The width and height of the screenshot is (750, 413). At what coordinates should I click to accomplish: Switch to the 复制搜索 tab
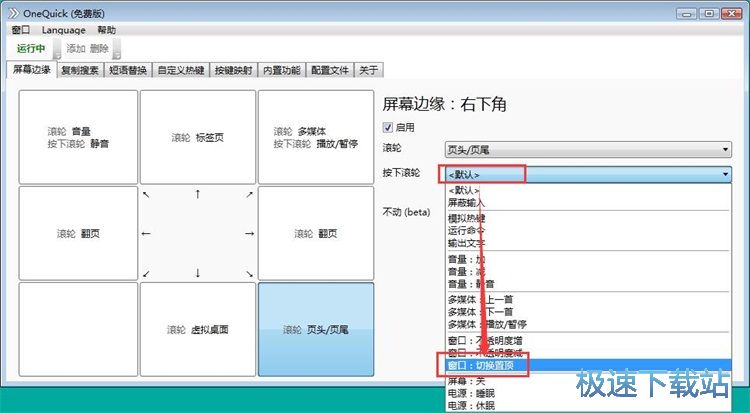(80, 70)
